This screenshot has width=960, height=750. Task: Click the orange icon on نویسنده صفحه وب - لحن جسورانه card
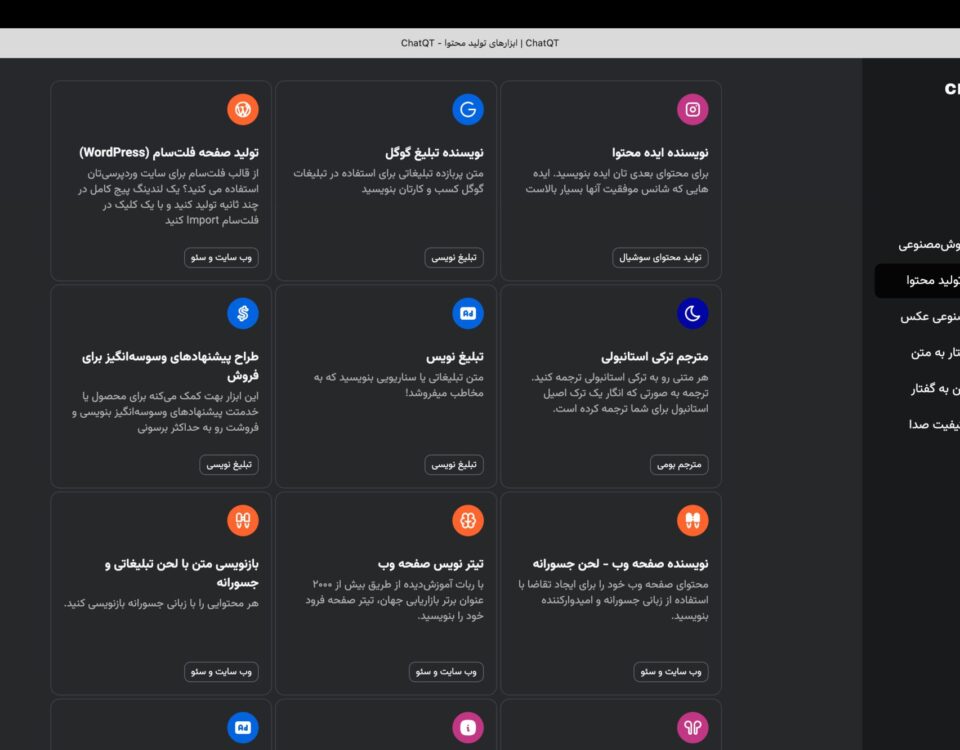[x=692, y=520]
